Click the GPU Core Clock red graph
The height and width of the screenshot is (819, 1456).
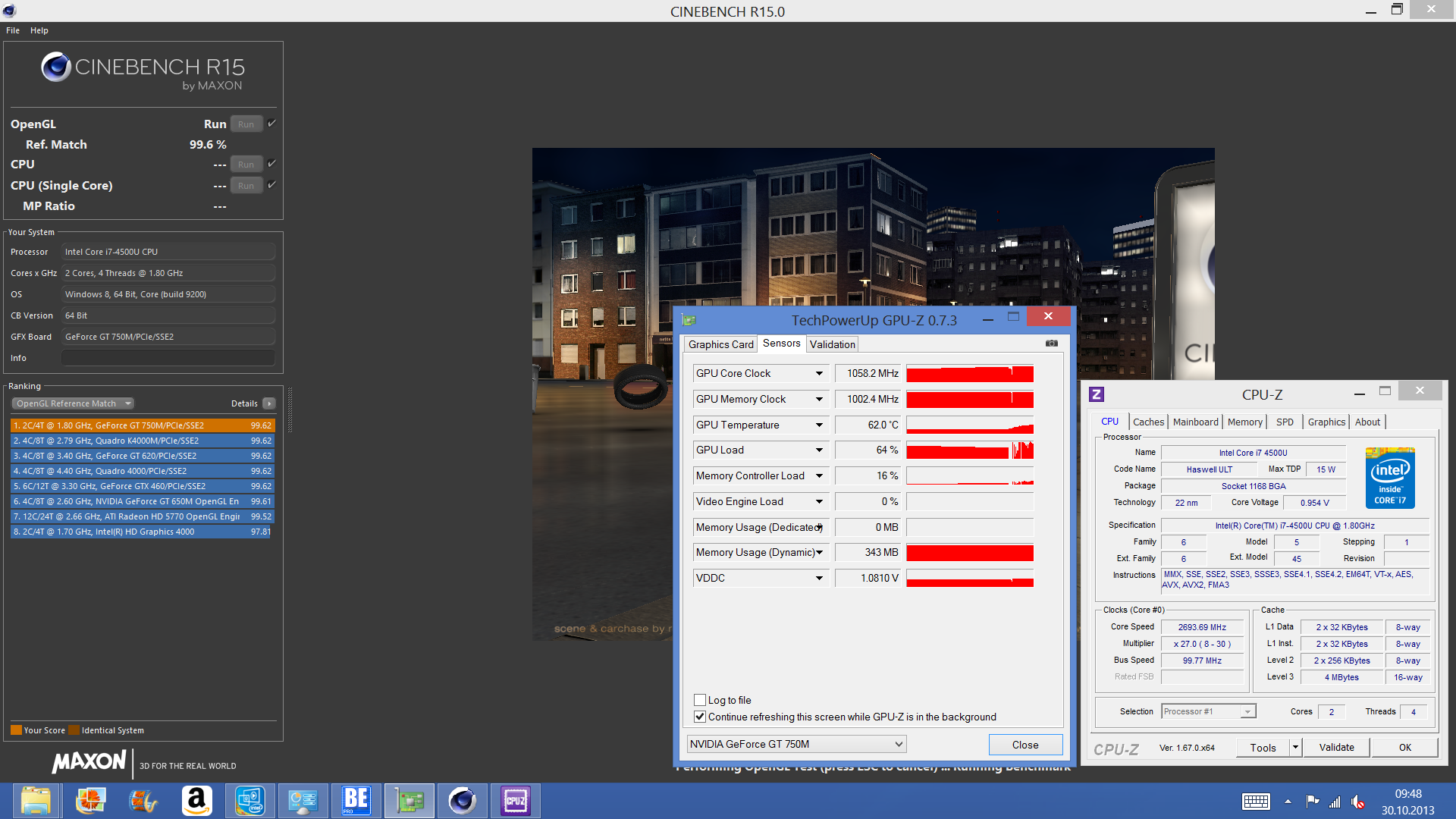coord(970,374)
